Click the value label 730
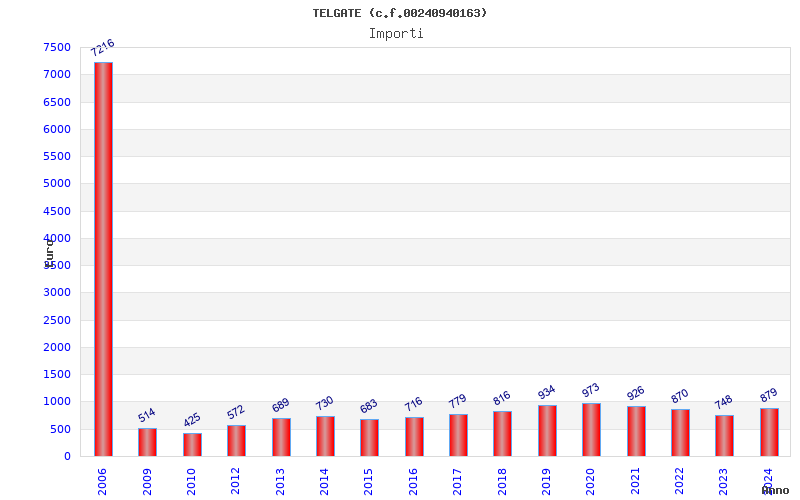800x500 pixels. (x=324, y=404)
